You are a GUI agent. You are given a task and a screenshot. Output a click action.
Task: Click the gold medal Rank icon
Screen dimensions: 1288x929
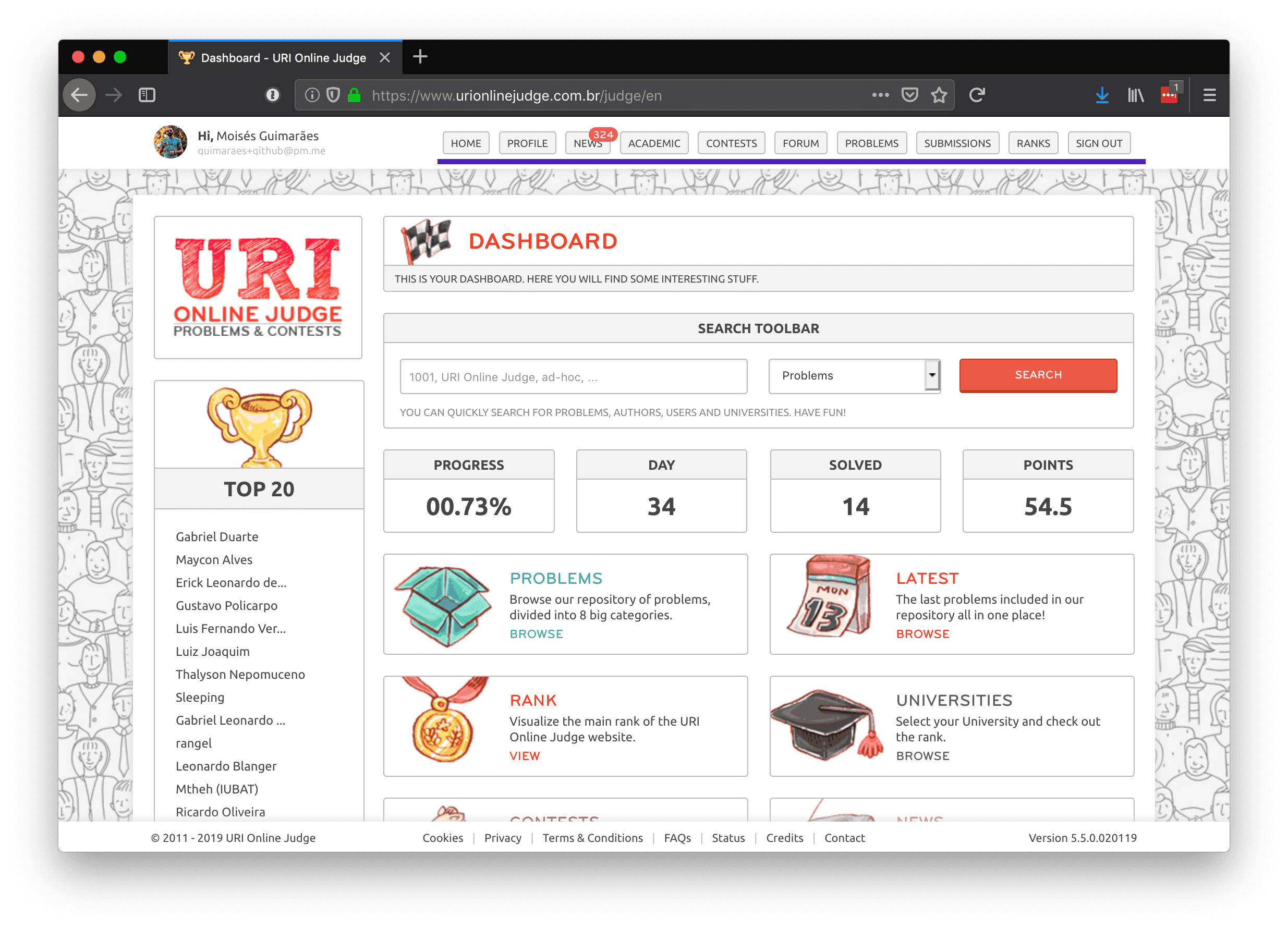click(x=444, y=720)
